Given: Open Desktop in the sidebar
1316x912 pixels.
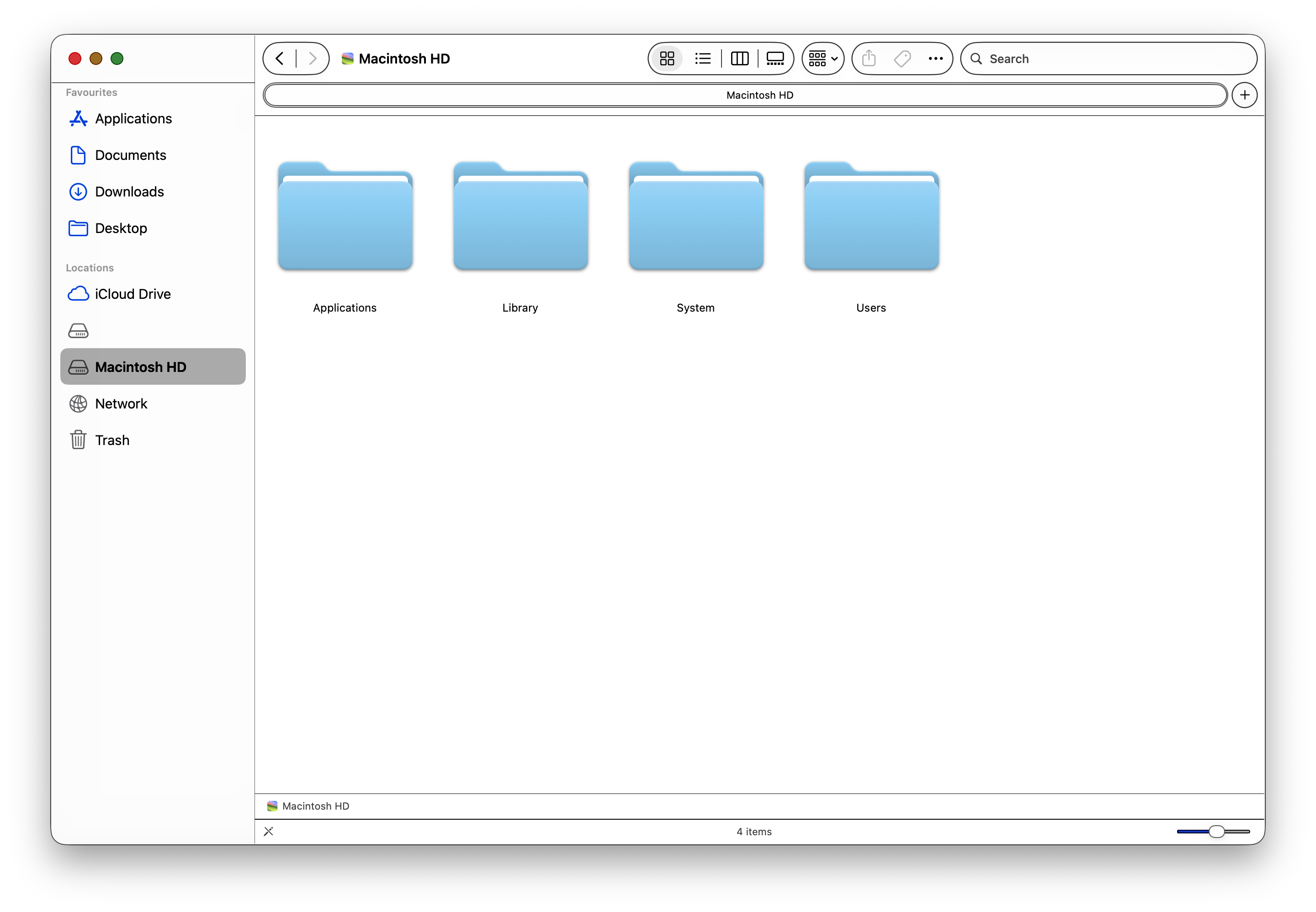Looking at the screenshot, I should (153, 228).
